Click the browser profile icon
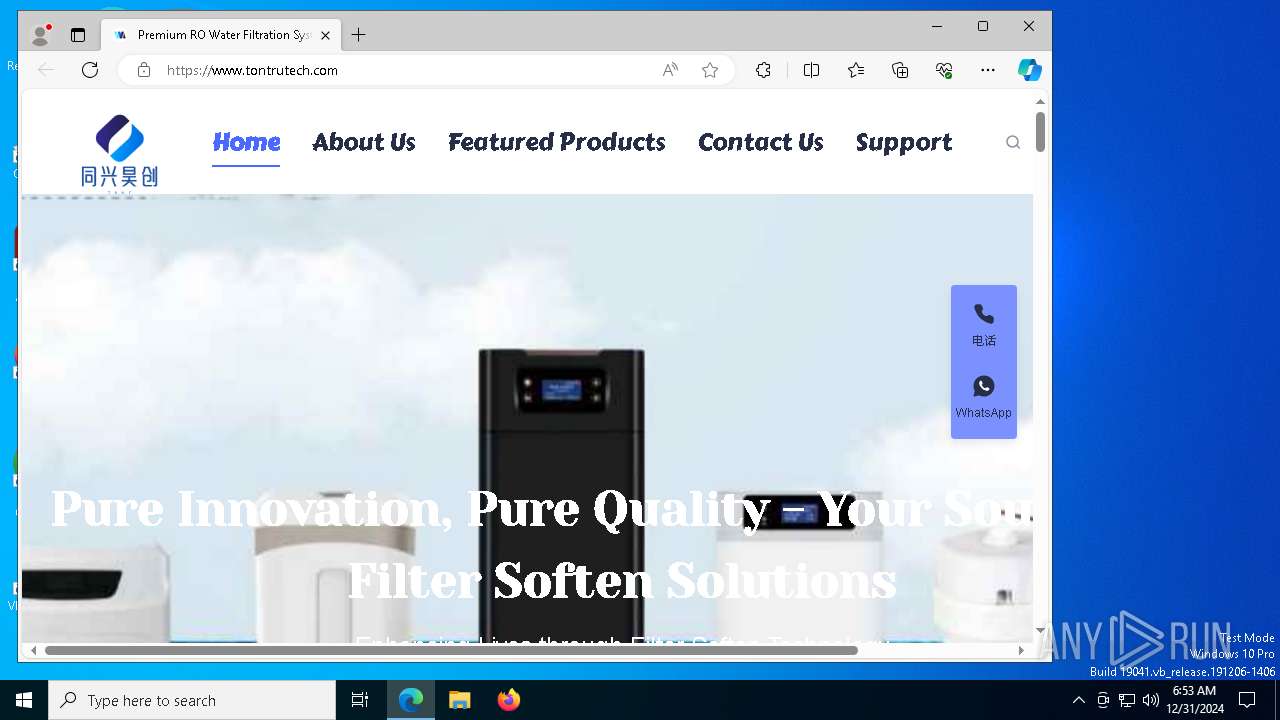Viewport: 1280px width, 720px height. click(41, 35)
